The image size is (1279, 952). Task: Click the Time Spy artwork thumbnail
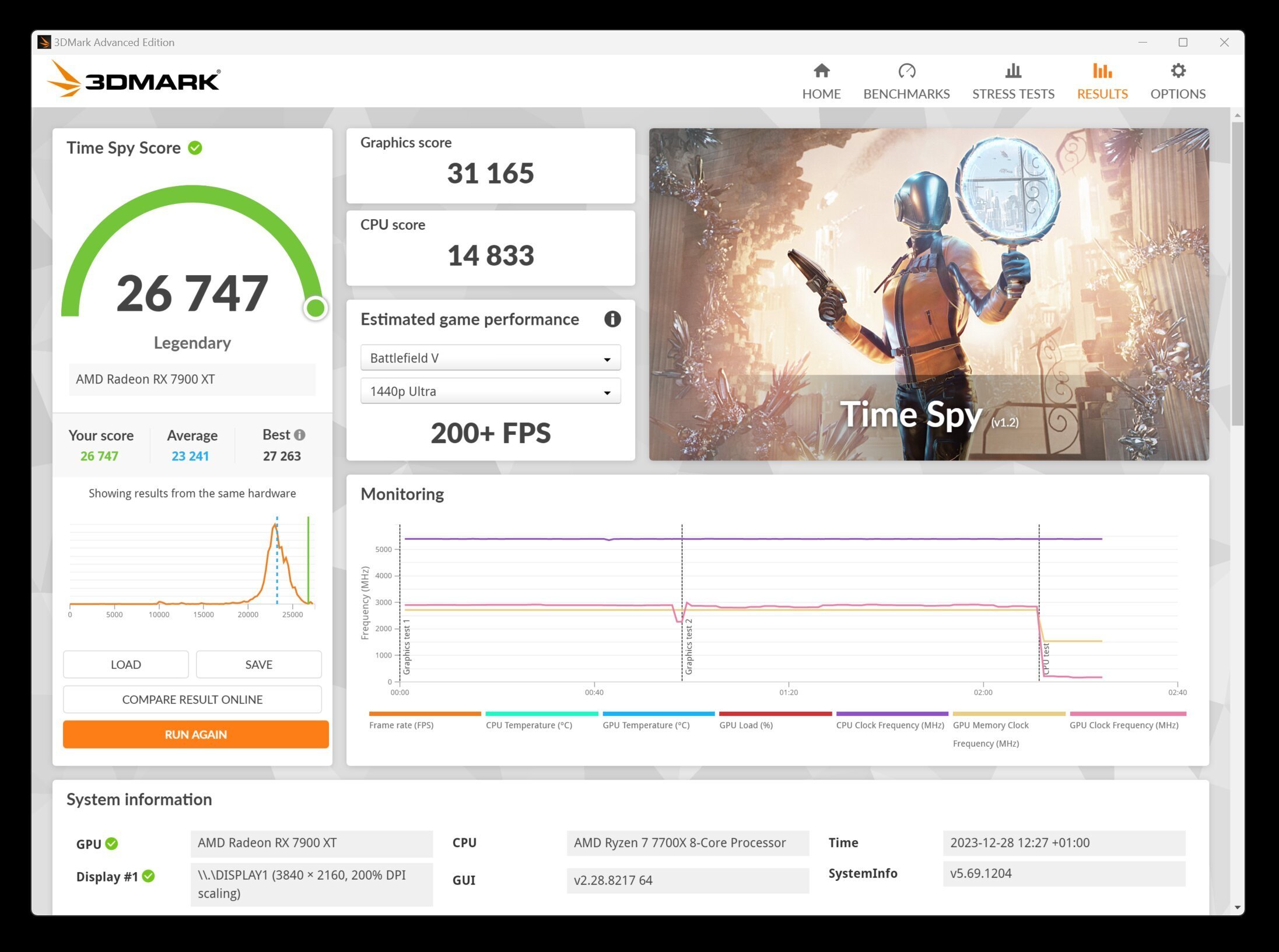point(928,294)
